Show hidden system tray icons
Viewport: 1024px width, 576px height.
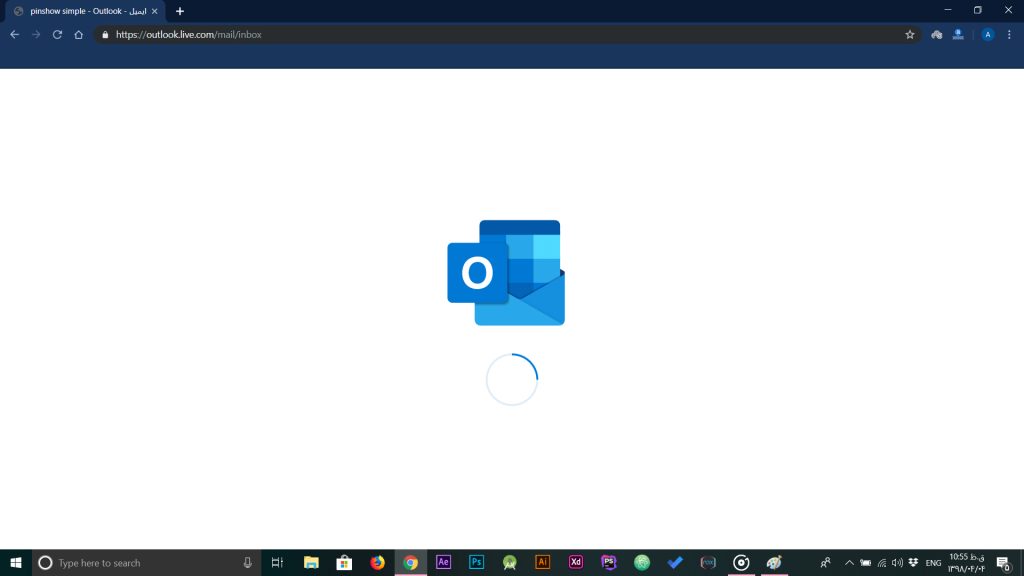(x=849, y=562)
